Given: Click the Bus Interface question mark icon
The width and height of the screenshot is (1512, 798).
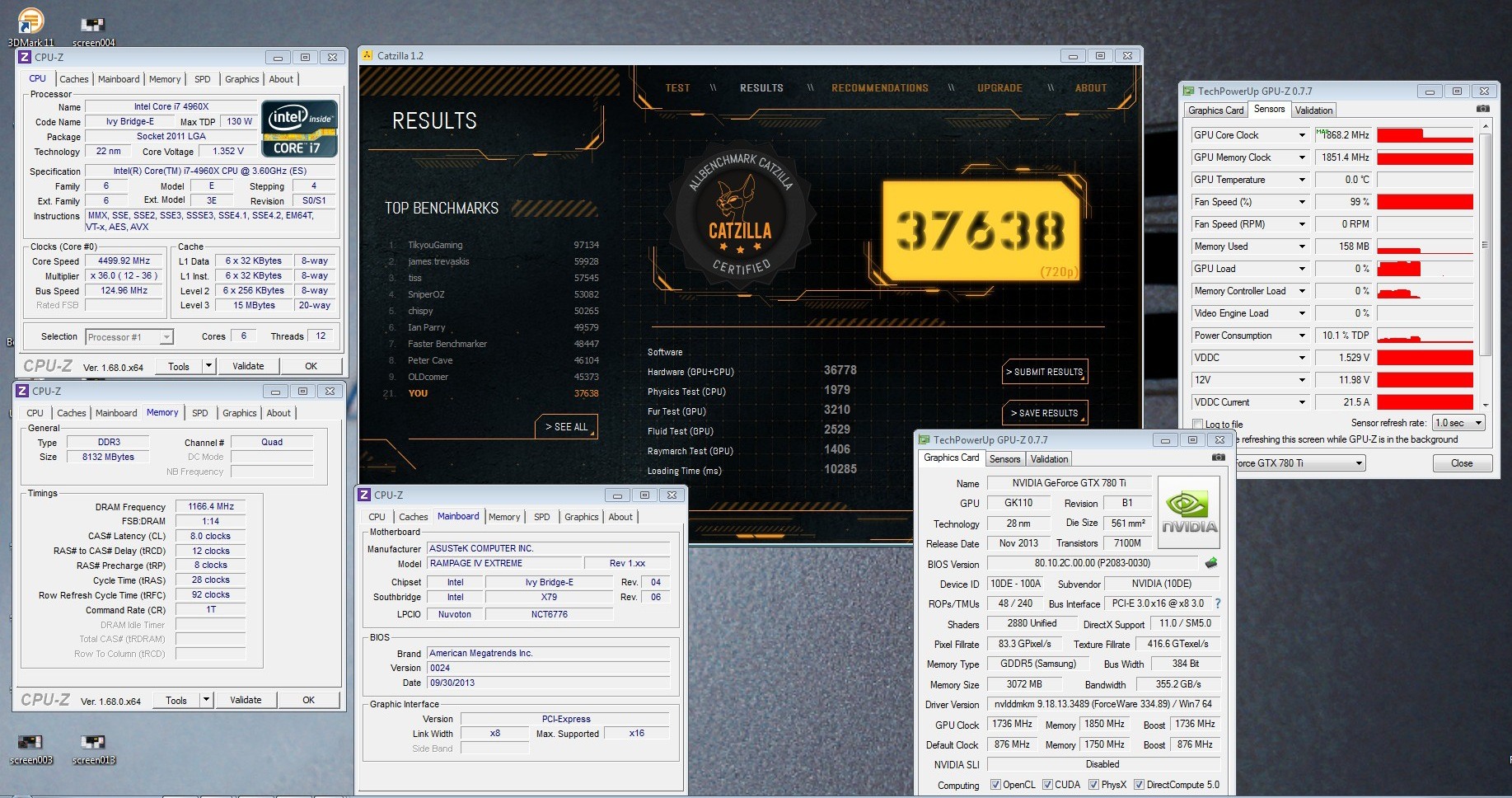Looking at the screenshot, I should click(x=1218, y=603).
